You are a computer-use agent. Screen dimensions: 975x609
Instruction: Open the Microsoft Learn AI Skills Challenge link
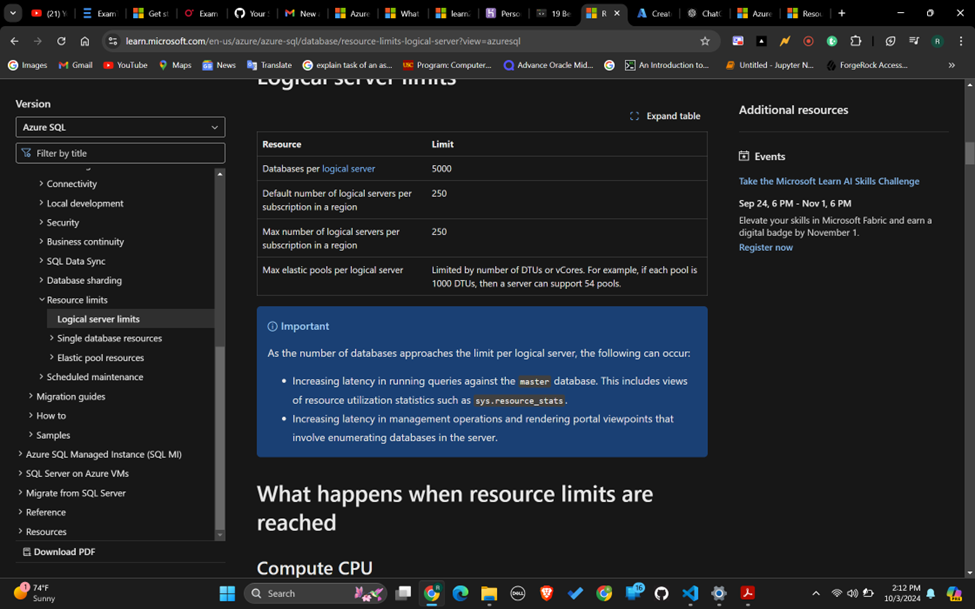(829, 181)
